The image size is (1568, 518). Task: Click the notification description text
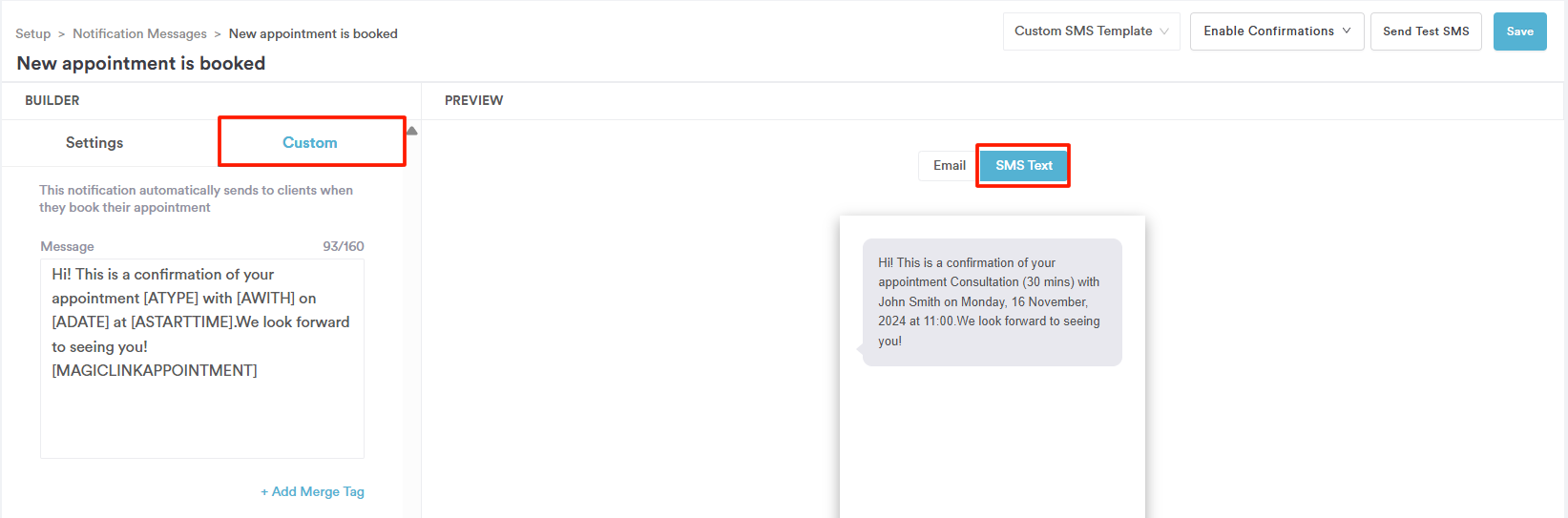(x=197, y=198)
